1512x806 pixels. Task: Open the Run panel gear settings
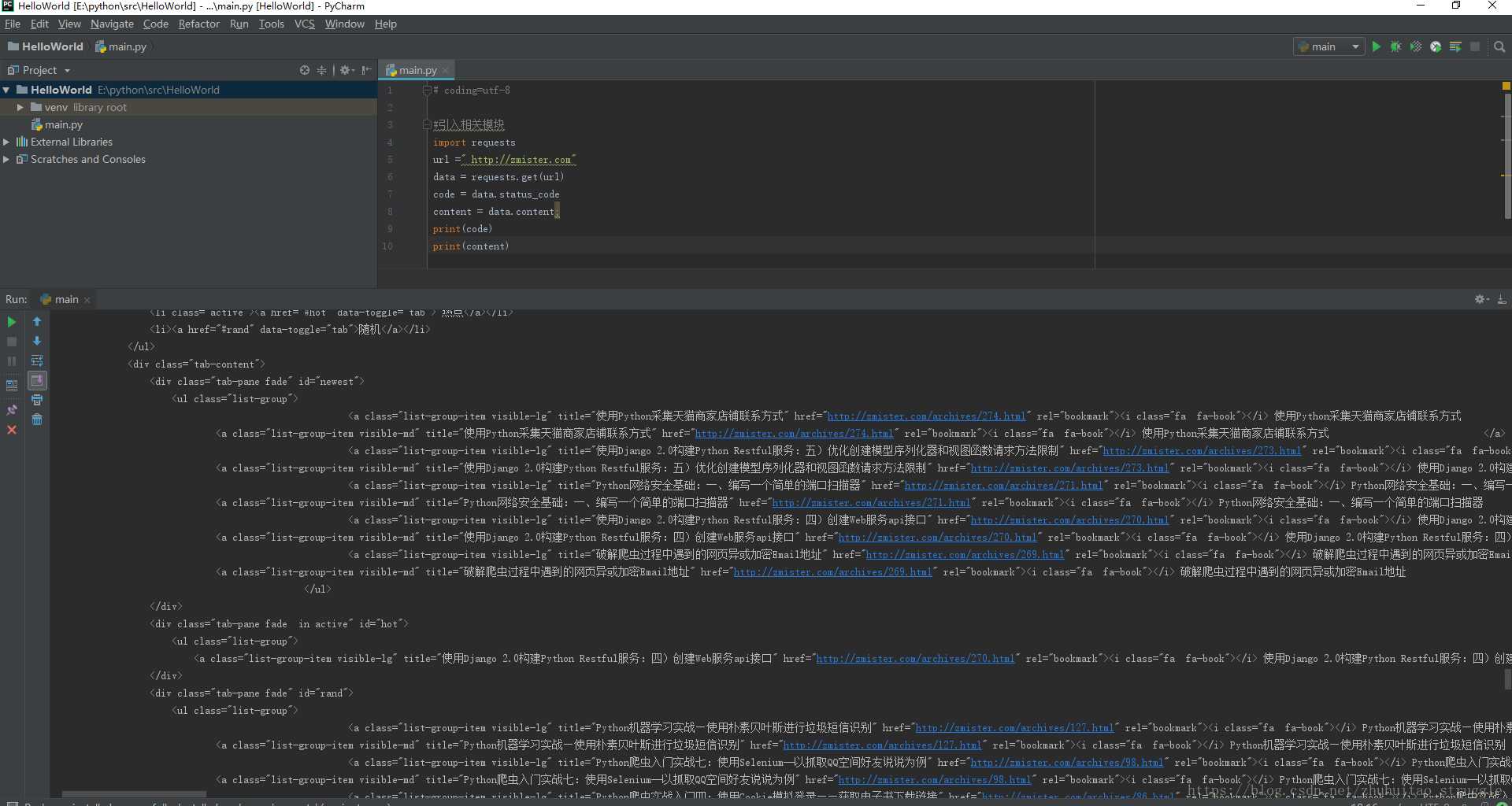pyautogui.click(x=1481, y=299)
